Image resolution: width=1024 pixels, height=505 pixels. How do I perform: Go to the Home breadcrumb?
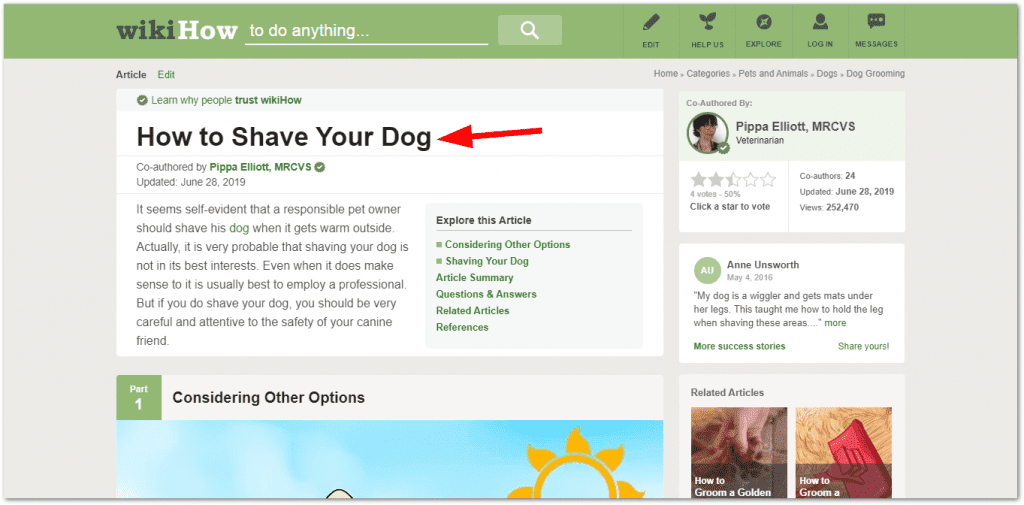tap(665, 74)
